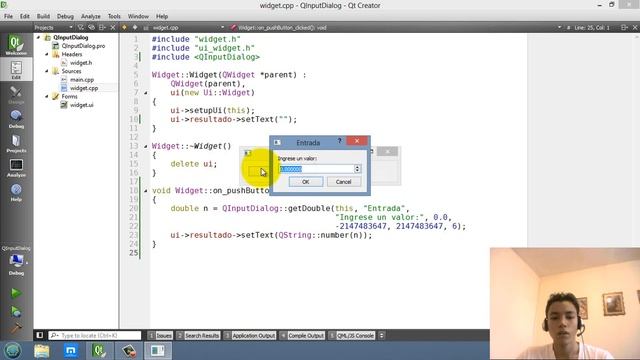The height and width of the screenshot is (360, 640).
Task: Collapse the QInputDialog project tree node
Action: coord(39,37)
